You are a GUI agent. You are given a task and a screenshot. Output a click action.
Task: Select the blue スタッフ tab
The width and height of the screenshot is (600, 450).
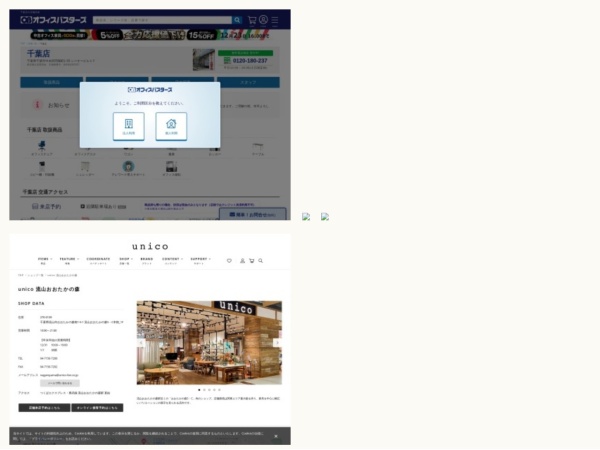point(248,82)
